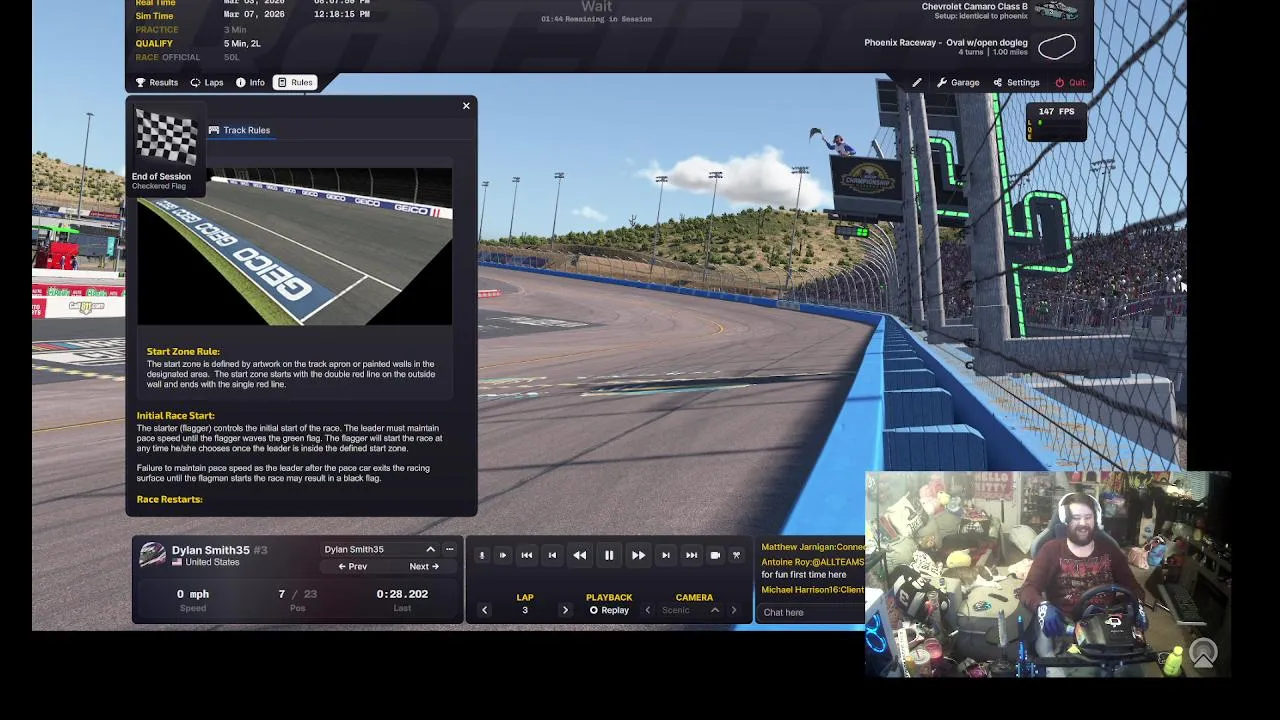Open the Info tab

(250, 82)
